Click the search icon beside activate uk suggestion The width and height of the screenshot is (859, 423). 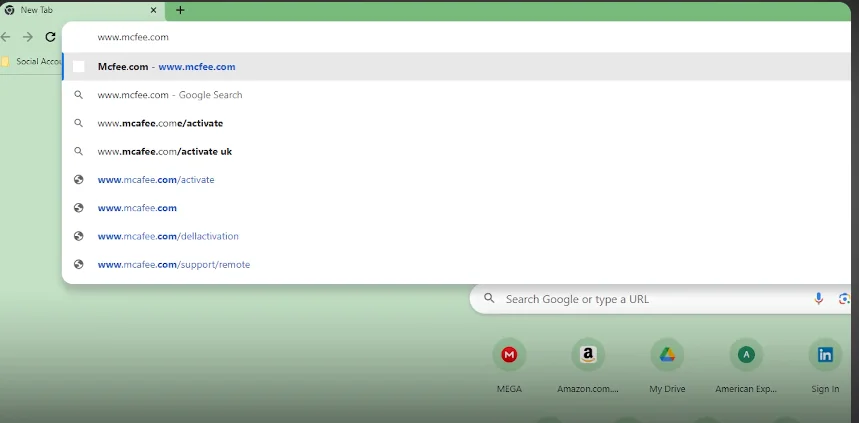pyautogui.click(x=78, y=151)
